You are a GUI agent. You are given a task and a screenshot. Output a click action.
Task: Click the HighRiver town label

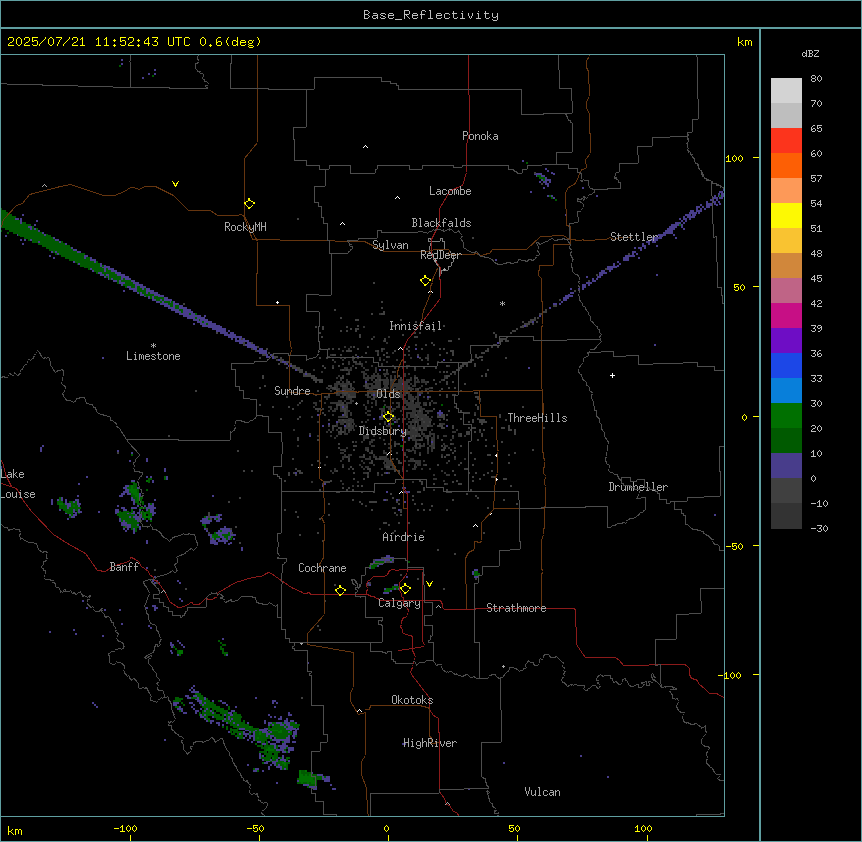point(430,743)
